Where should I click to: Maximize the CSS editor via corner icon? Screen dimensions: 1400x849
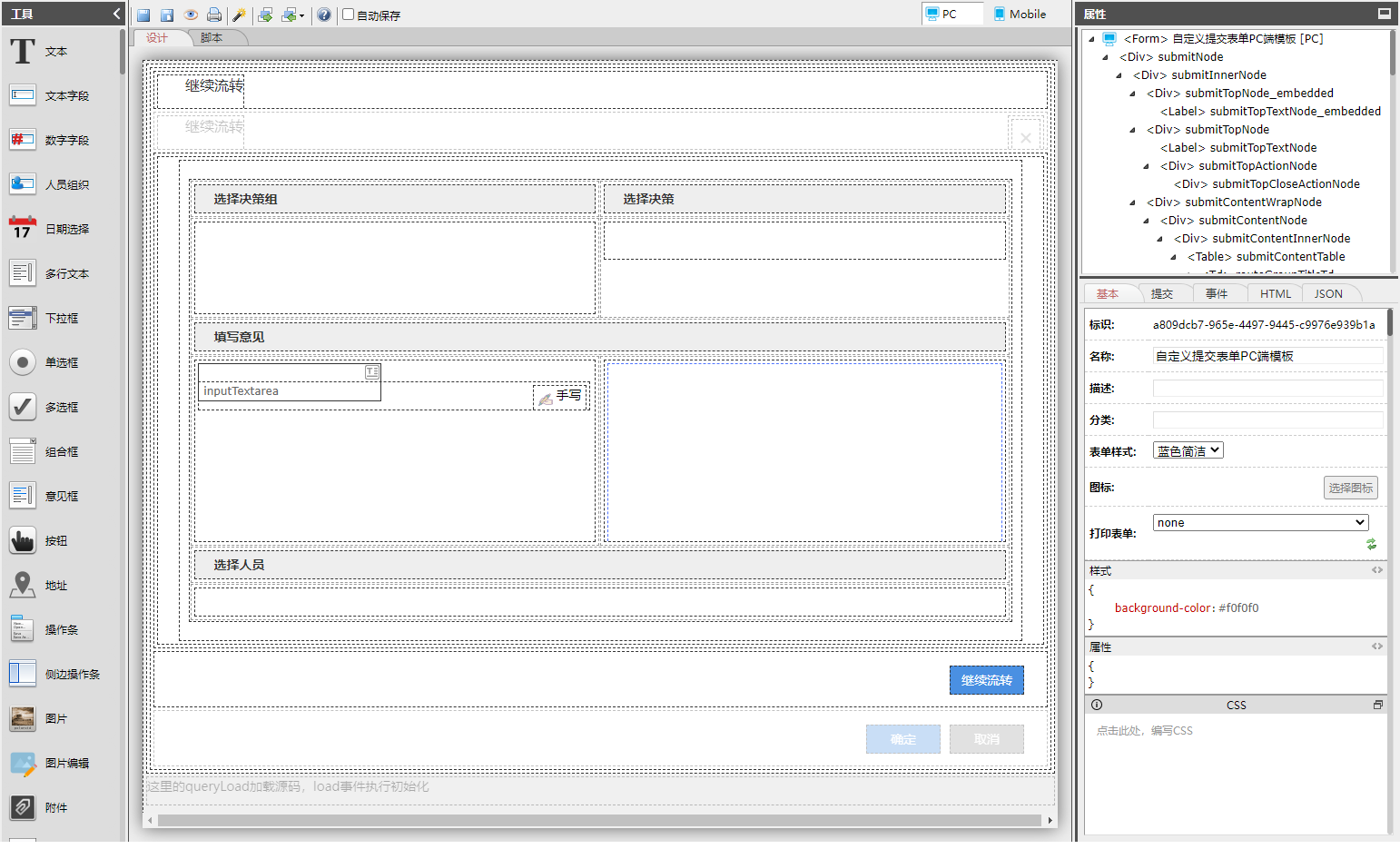point(1377,705)
